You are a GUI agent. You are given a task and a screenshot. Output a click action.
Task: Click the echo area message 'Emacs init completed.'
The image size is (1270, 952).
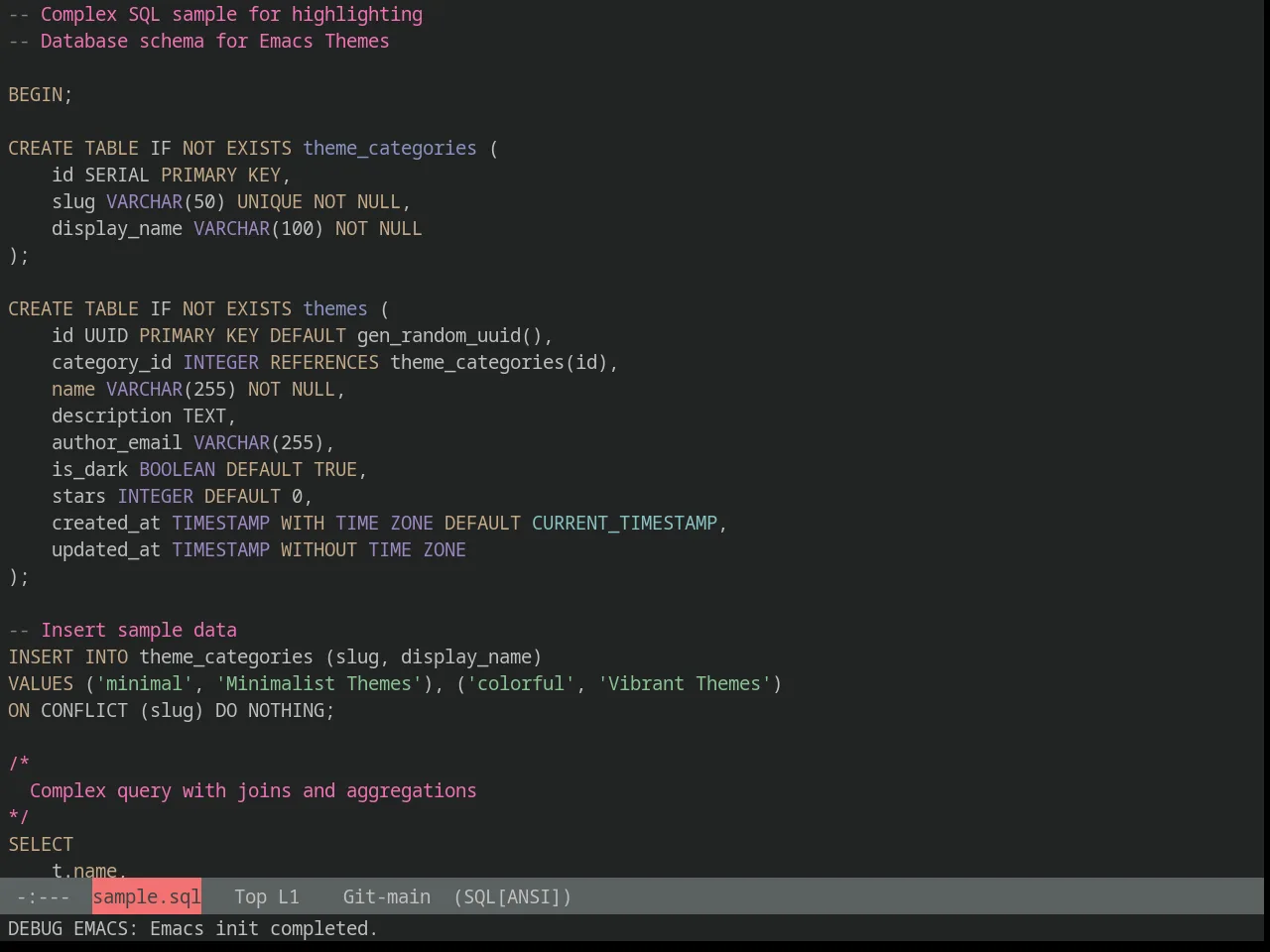(264, 928)
